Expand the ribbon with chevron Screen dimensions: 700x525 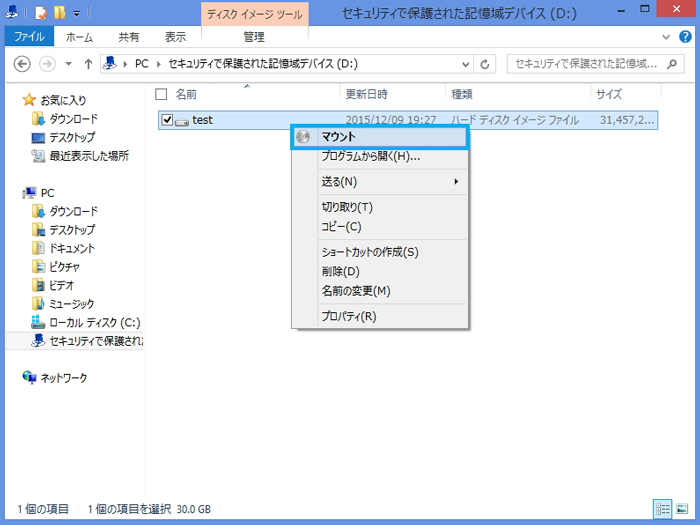(x=666, y=37)
